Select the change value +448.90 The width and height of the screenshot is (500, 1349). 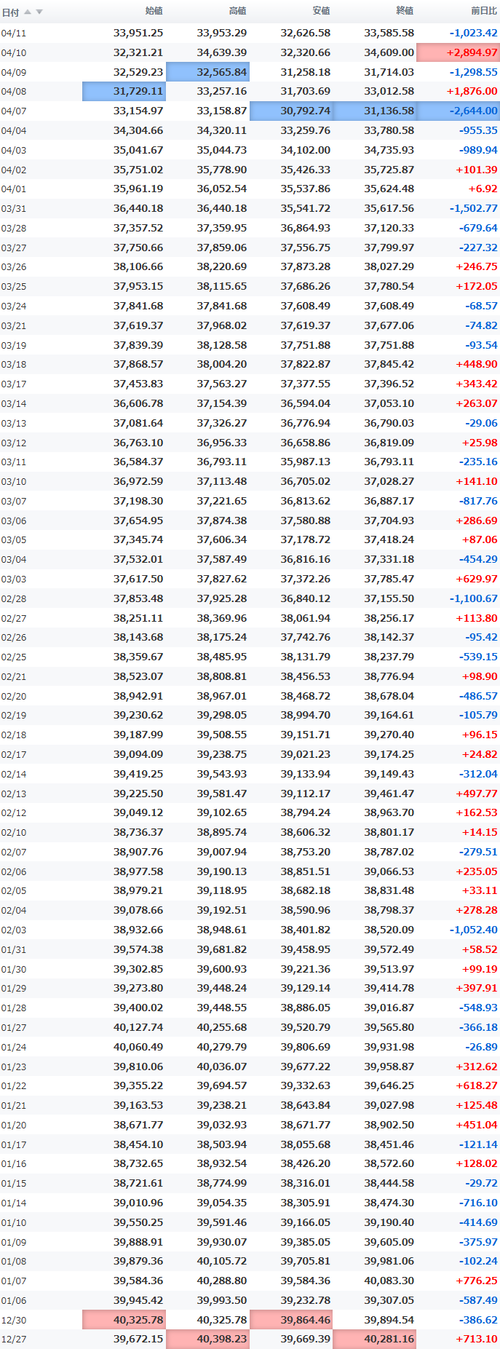(475, 363)
